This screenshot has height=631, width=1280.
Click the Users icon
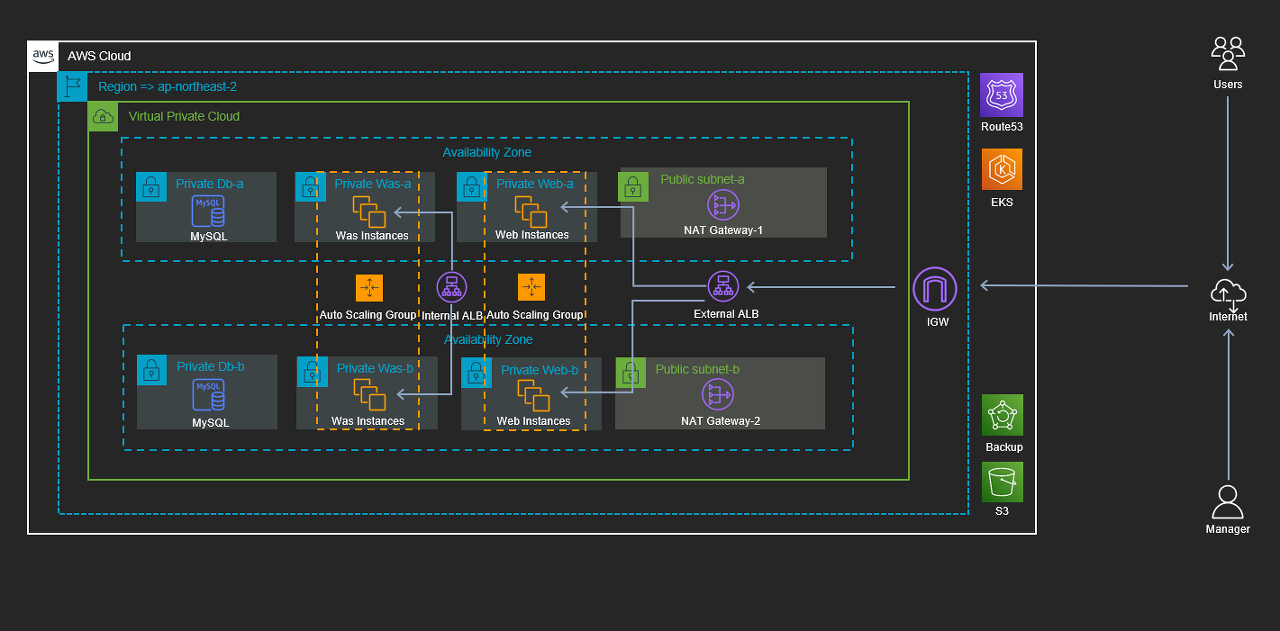1228,53
